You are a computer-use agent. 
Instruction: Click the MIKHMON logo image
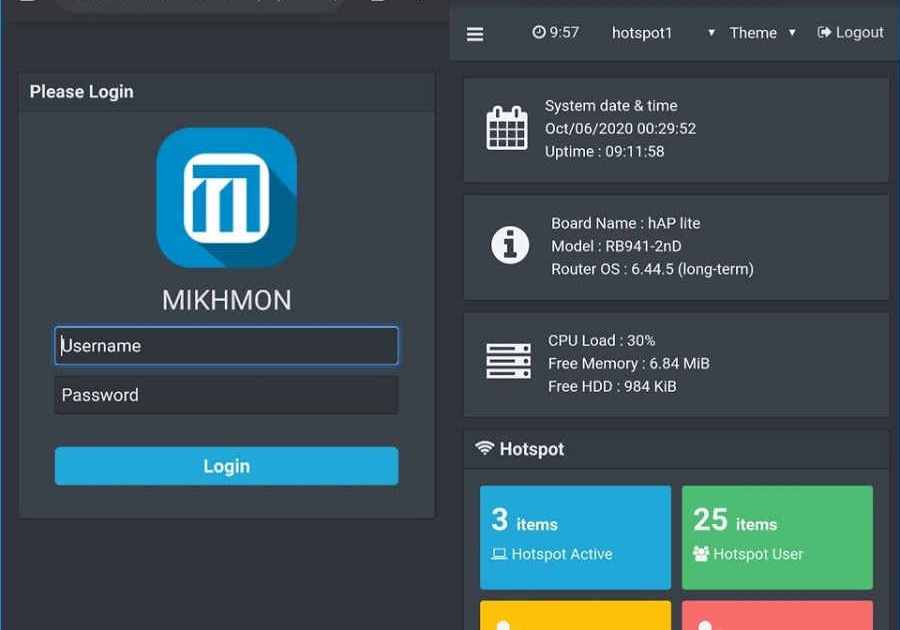227,198
